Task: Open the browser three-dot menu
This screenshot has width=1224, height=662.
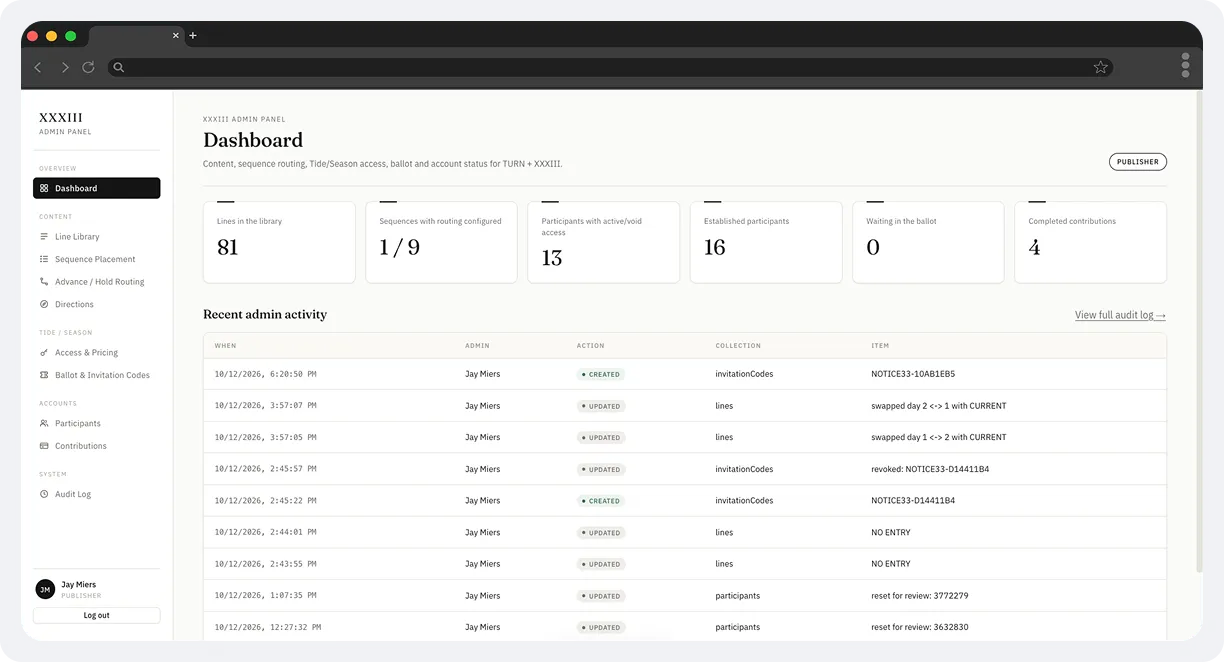Action: (1185, 65)
